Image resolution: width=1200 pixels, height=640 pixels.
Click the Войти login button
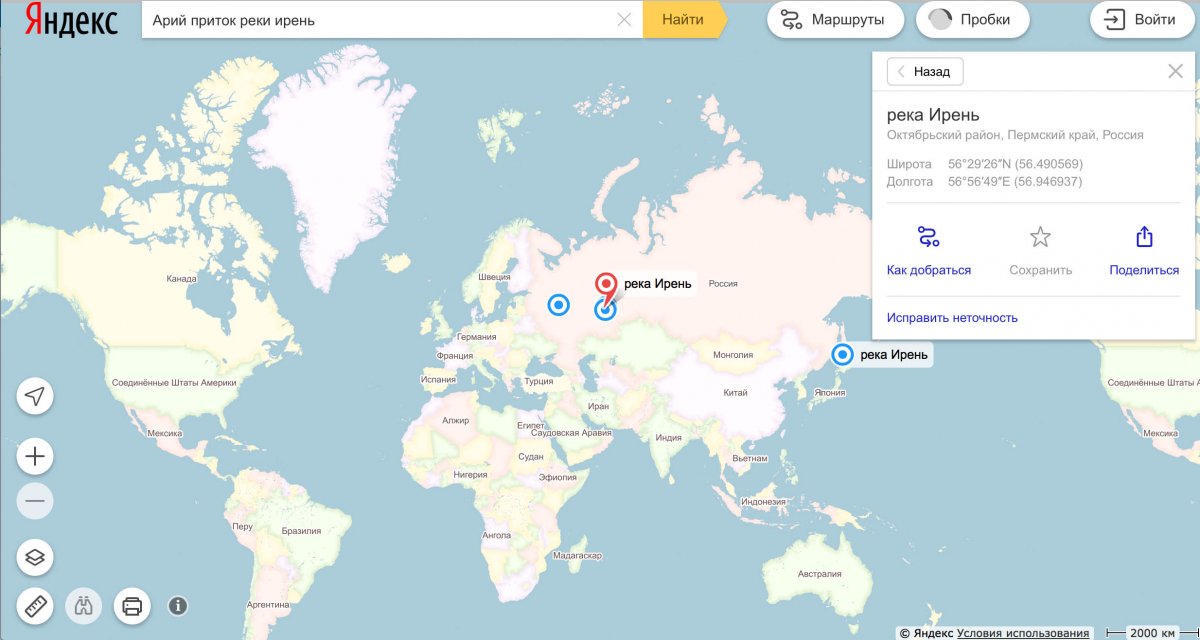(1140, 20)
